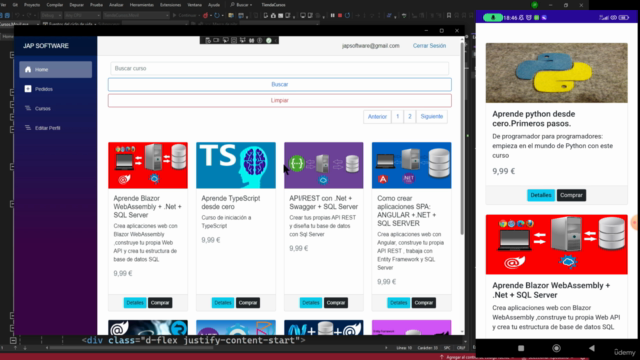Image resolution: width=640 pixels, height=360 pixels.
Task: Click the japsoftware@gmail.com account text
Action: click(x=371, y=46)
